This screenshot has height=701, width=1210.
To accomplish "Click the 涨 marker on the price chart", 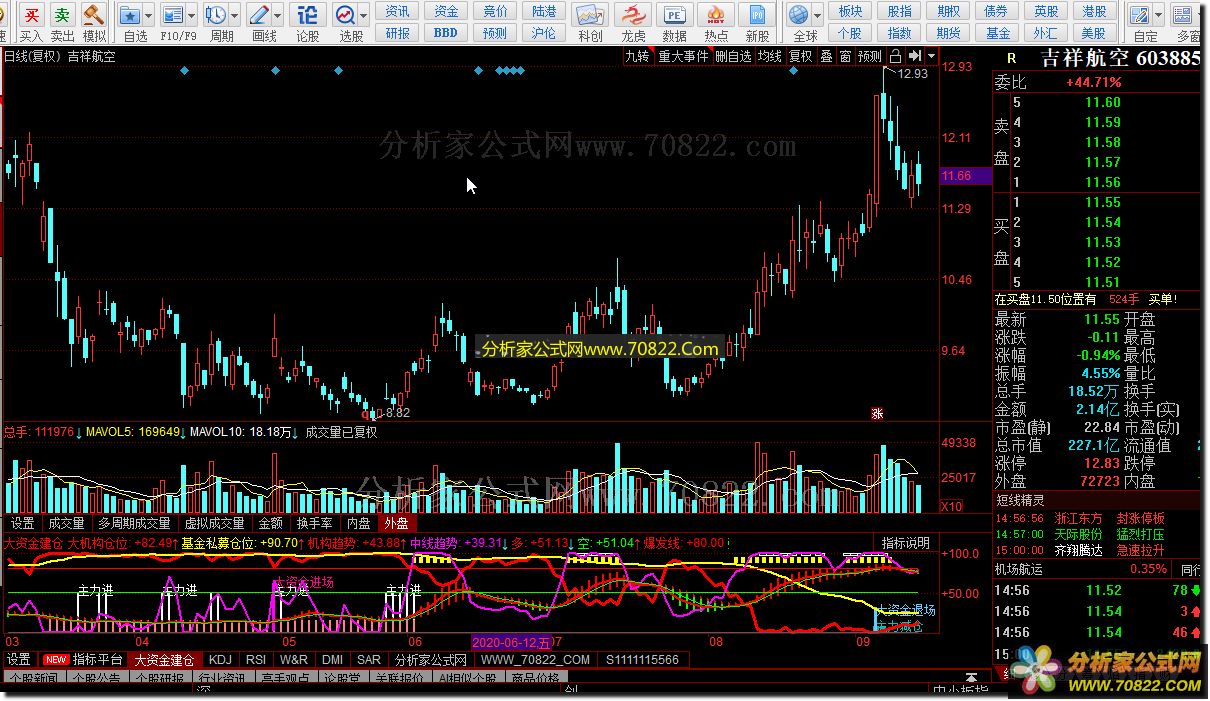I will pyautogui.click(x=877, y=412).
